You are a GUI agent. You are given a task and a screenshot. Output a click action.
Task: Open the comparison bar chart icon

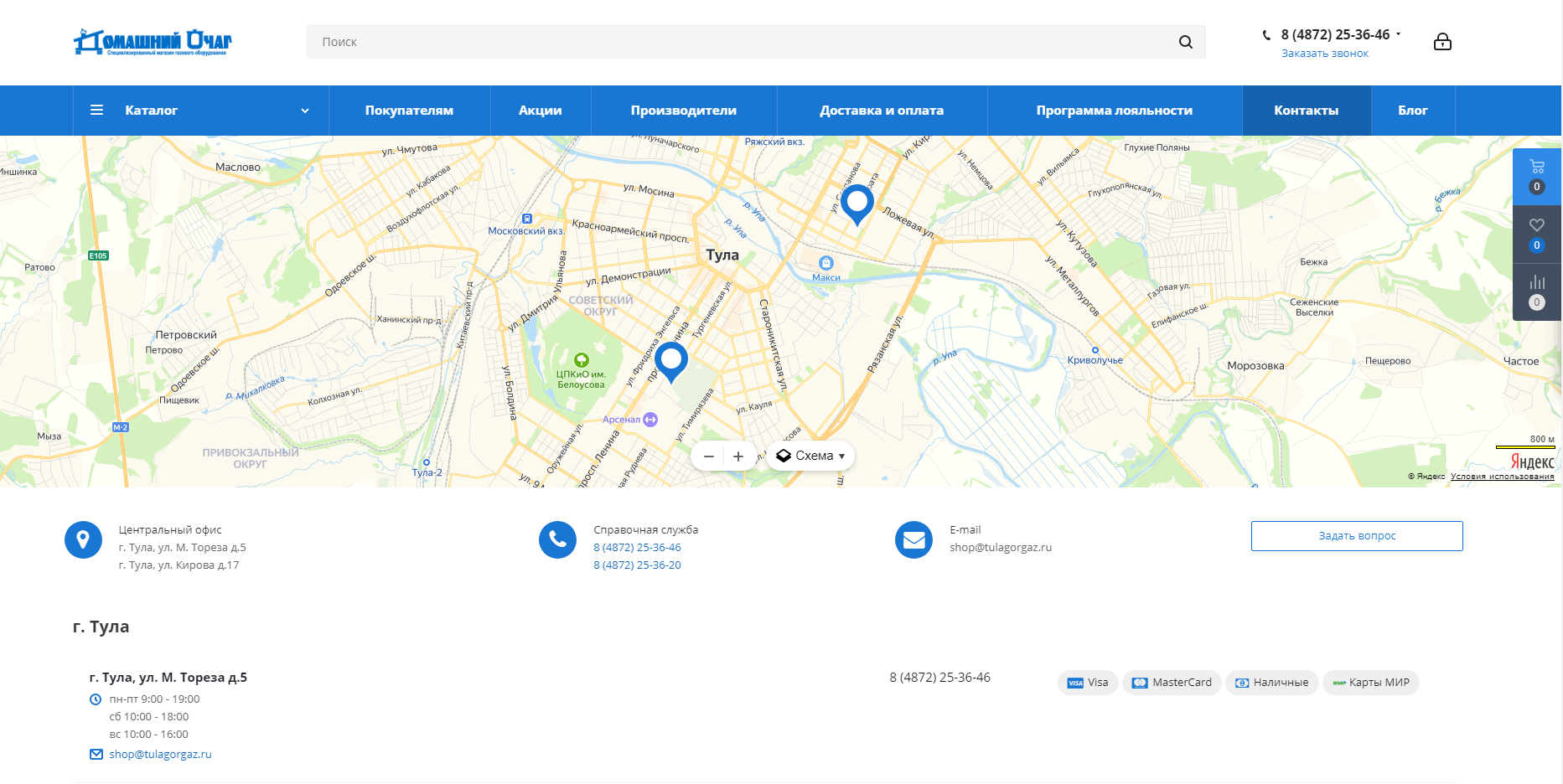(1536, 282)
